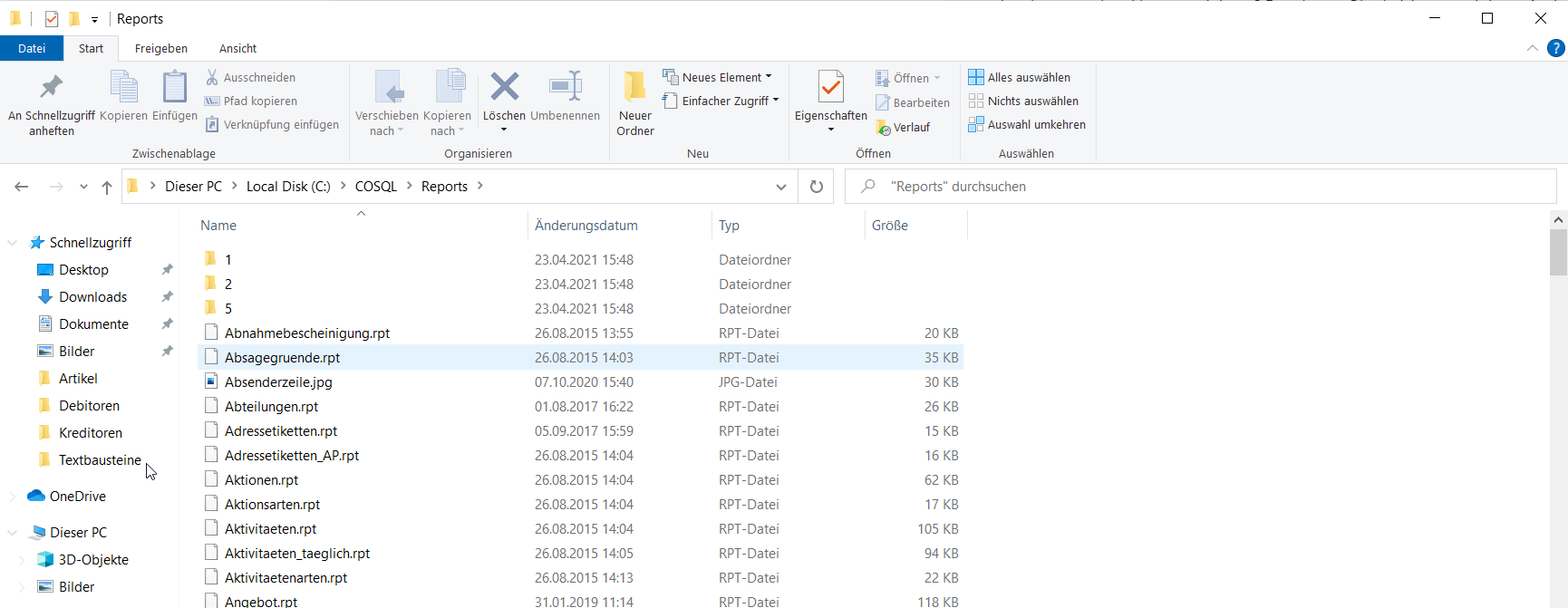Image resolution: width=1568 pixels, height=608 pixels.
Task: Refresh the Reports folder view
Action: (816, 187)
